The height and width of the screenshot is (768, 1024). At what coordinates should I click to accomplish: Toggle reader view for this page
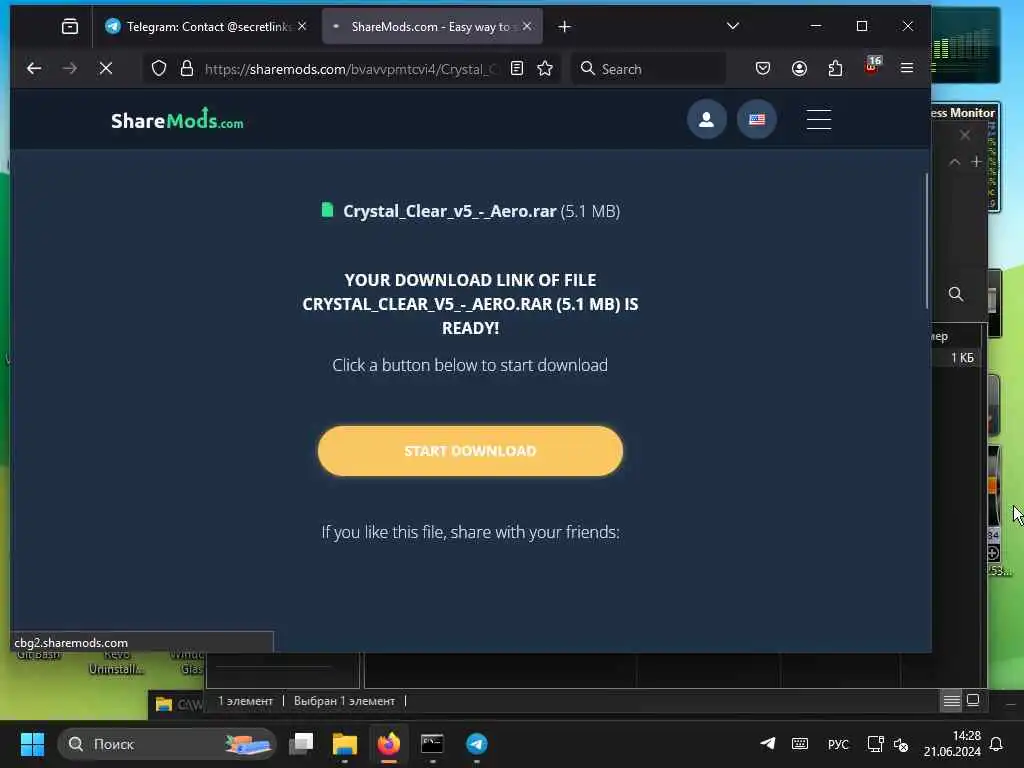tap(517, 69)
